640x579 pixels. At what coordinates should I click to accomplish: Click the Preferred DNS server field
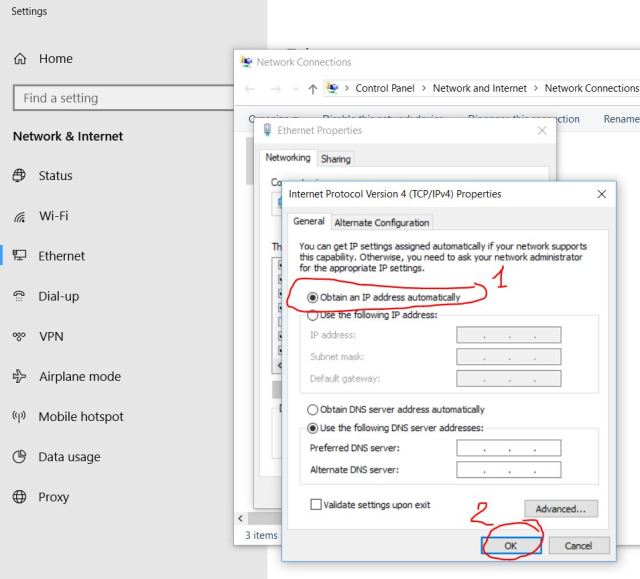click(x=508, y=448)
